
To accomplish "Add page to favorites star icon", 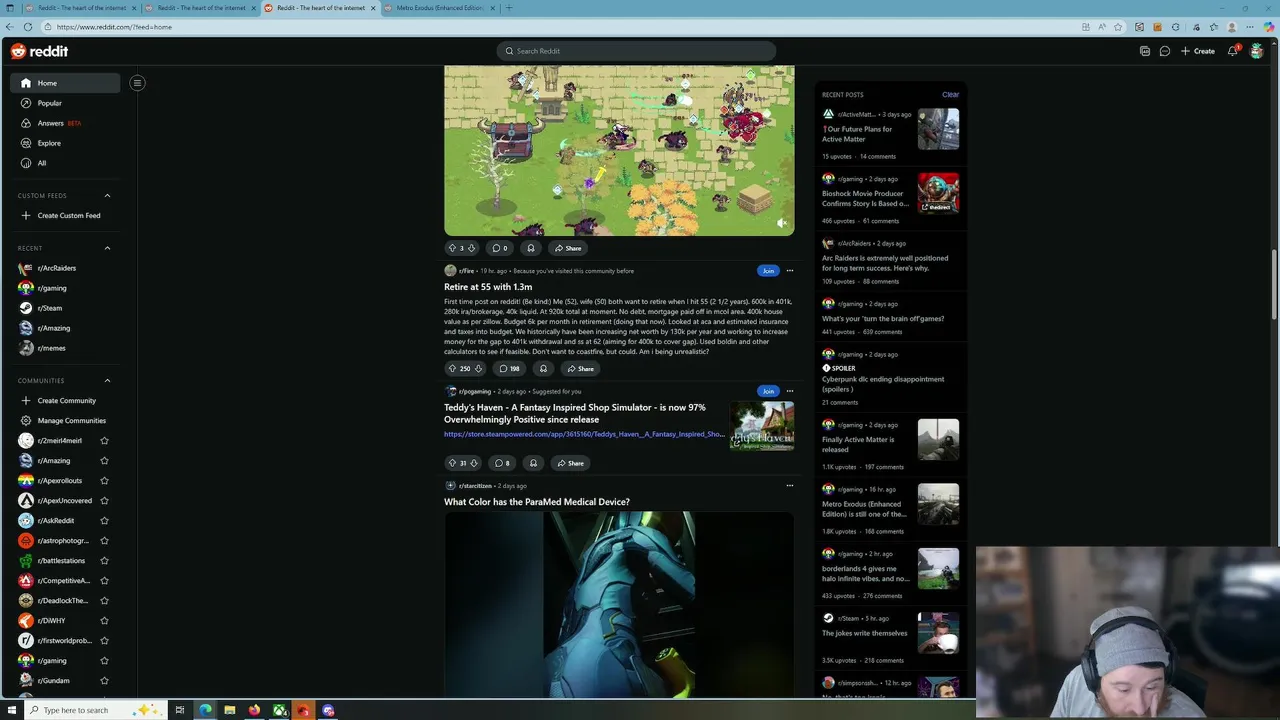I will [x=1118, y=27].
